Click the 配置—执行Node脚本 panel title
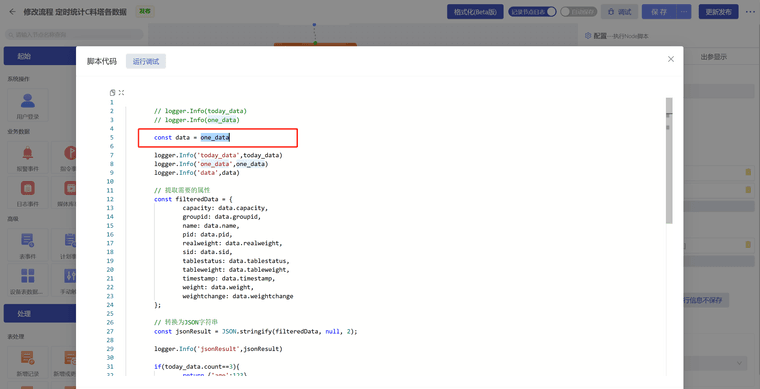760x389 pixels. [621, 36]
